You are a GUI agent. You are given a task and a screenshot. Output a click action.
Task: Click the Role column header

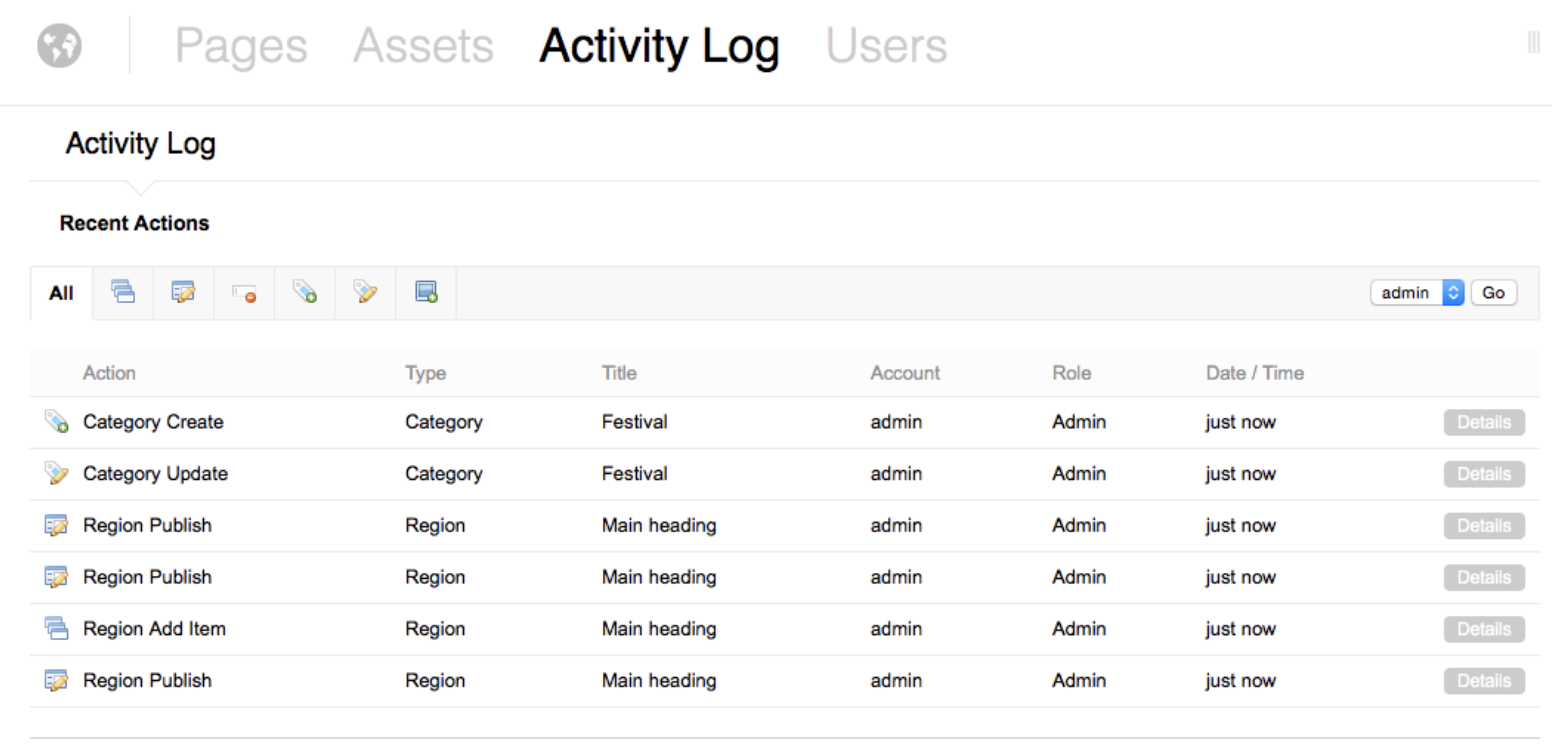click(x=1072, y=373)
